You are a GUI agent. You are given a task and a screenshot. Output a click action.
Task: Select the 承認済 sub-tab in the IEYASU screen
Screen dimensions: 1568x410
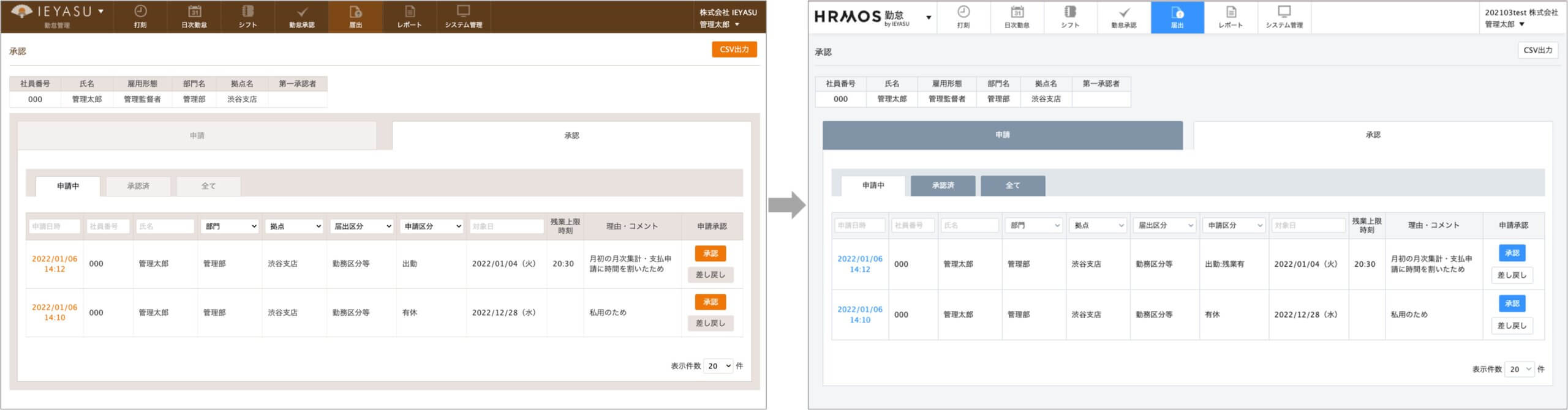point(138,186)
